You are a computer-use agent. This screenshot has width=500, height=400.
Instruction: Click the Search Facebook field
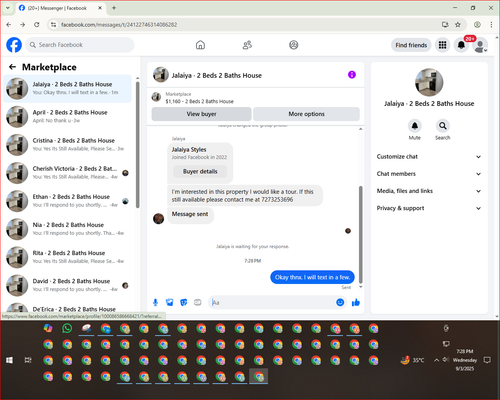coord(80,45)
